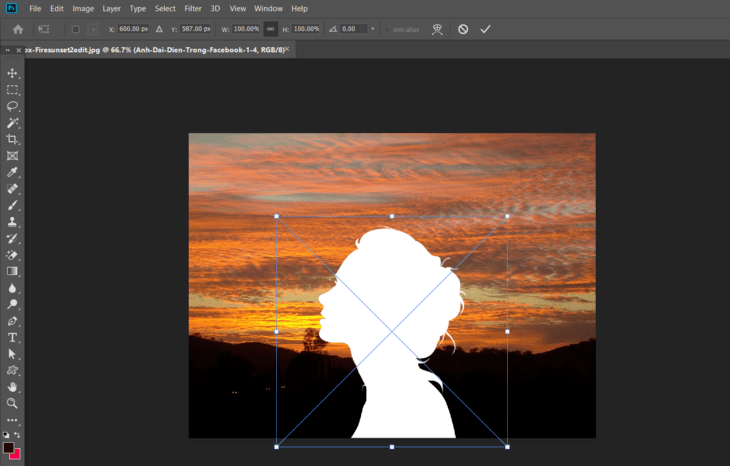The height and width of the screenshot is (466, 730).
Task: Click the dark foreground color swatch
Action: pyautogui.click(x=8, y=447)
